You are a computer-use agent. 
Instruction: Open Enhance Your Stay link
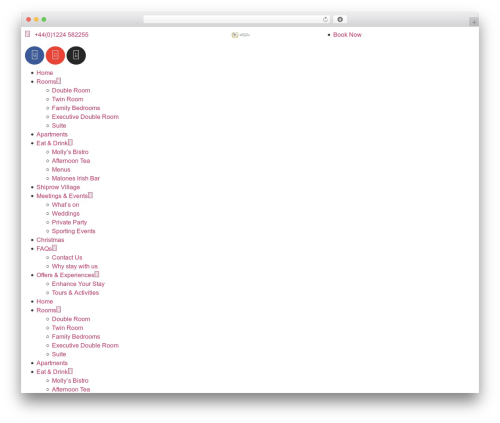click(x=78, y=284)
